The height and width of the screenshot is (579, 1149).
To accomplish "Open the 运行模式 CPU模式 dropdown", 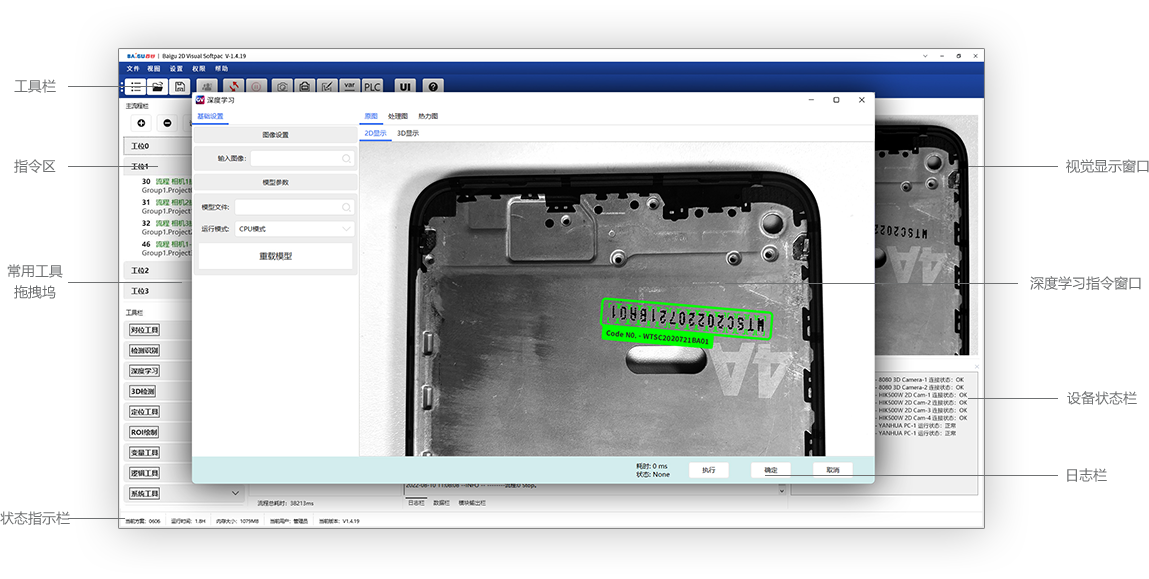I will click(295, 229).
